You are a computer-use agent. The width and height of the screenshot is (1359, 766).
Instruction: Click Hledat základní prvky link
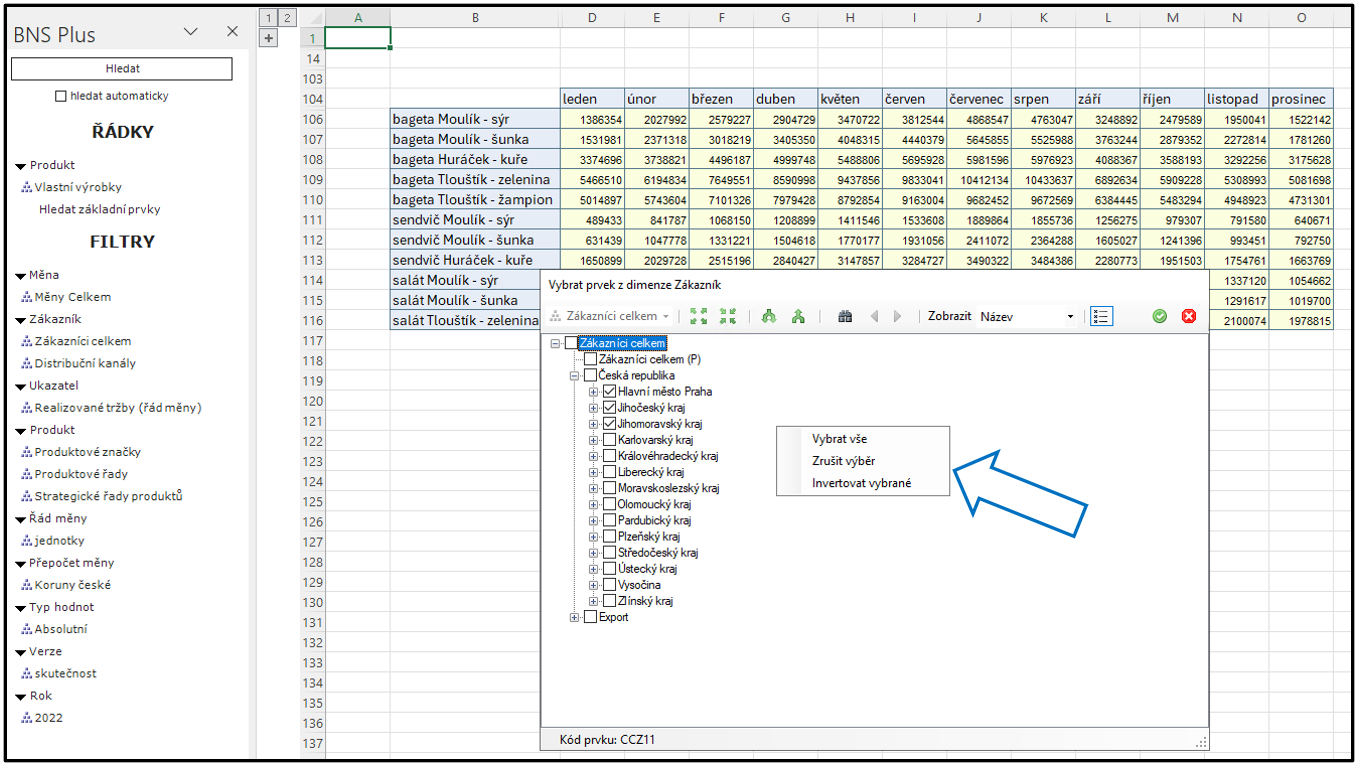point(99,209)
